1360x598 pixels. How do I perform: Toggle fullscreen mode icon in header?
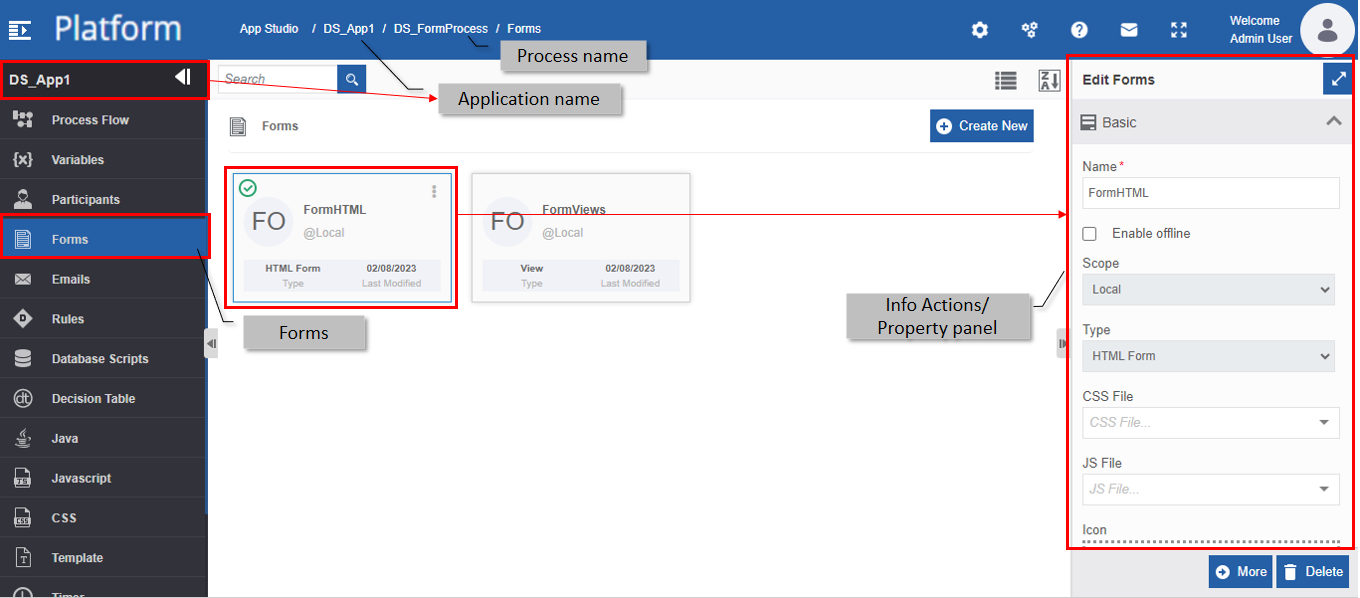pyautogui.click(x=1179, y=30)
